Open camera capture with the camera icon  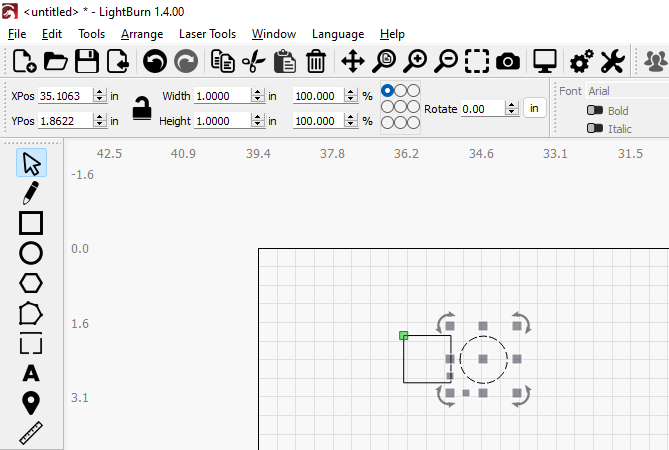pos(508,61)
